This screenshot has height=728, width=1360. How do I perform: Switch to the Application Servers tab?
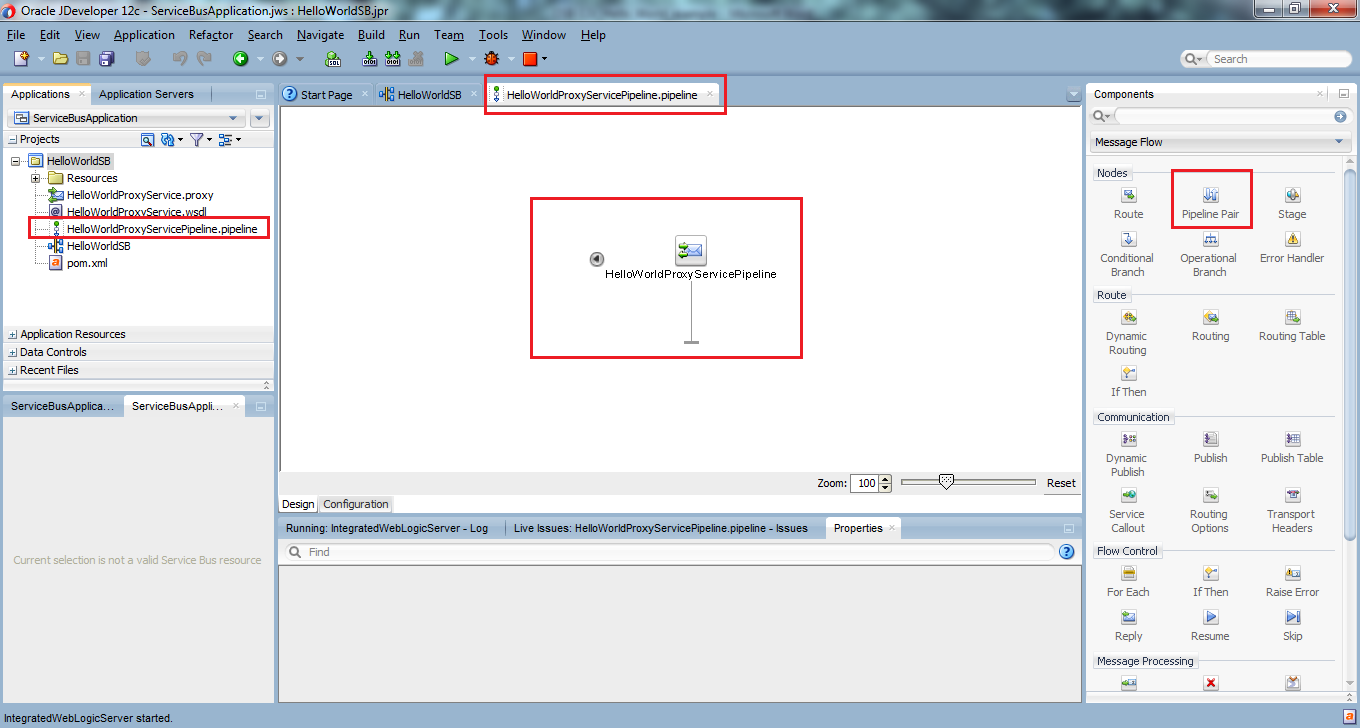tap(146, 94)
